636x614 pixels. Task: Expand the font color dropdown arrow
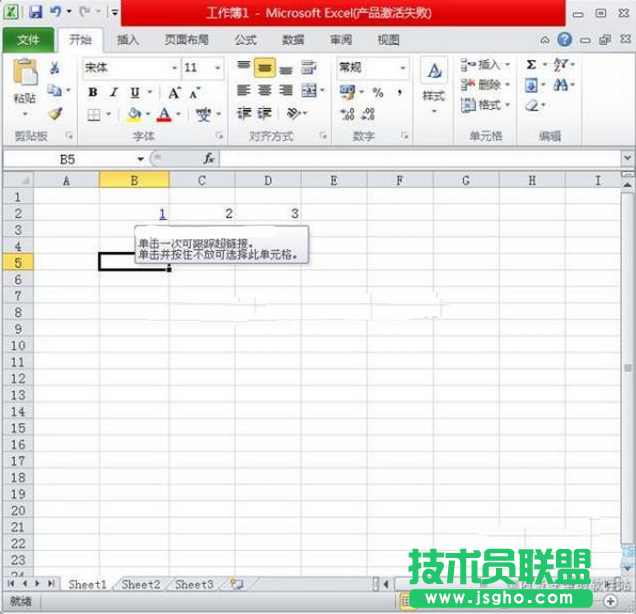179,114
